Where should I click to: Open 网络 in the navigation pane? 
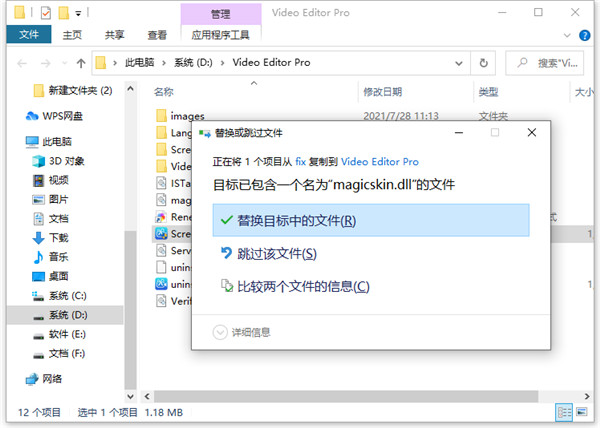[x=52, y=378]
